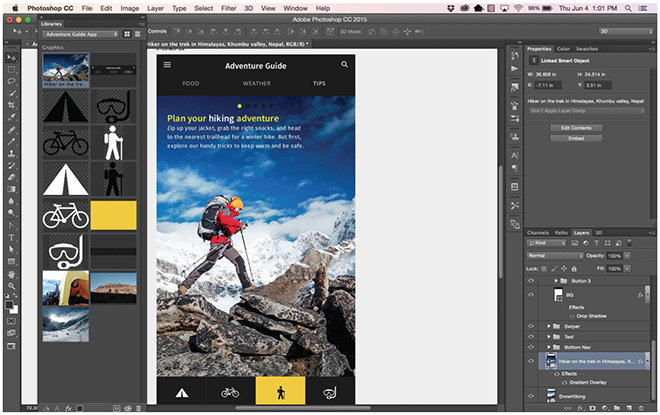Viewport: 660px width, 415px height.
Task: Switch Libraries to list view
Action: tap(138, 34)
